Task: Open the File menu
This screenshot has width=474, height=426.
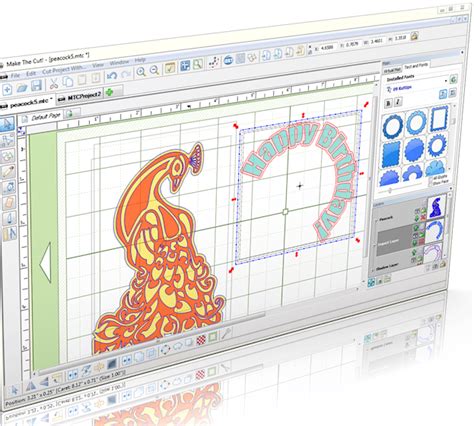Action: tap(15, 76)
